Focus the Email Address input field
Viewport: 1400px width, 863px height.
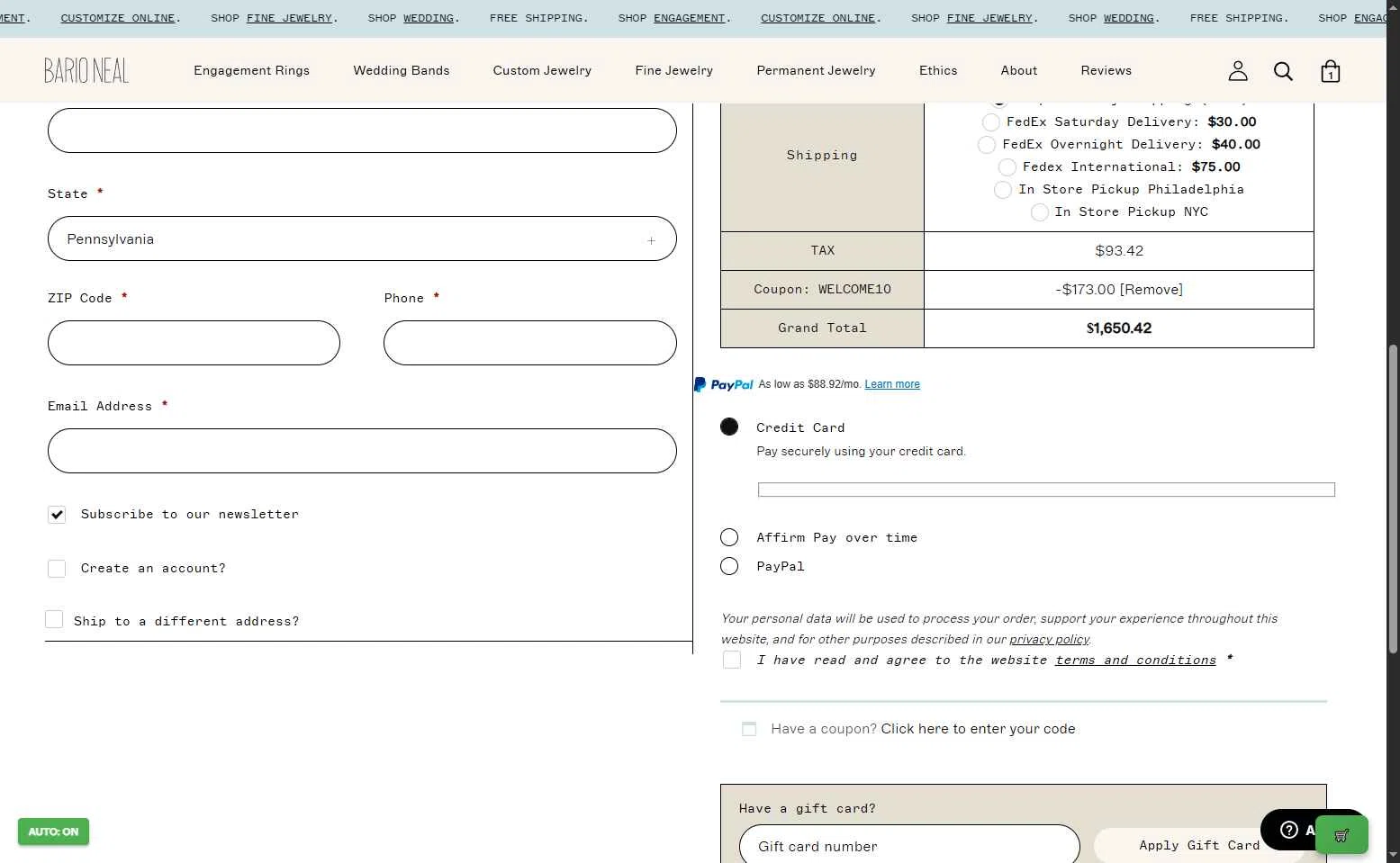[362, 451]
